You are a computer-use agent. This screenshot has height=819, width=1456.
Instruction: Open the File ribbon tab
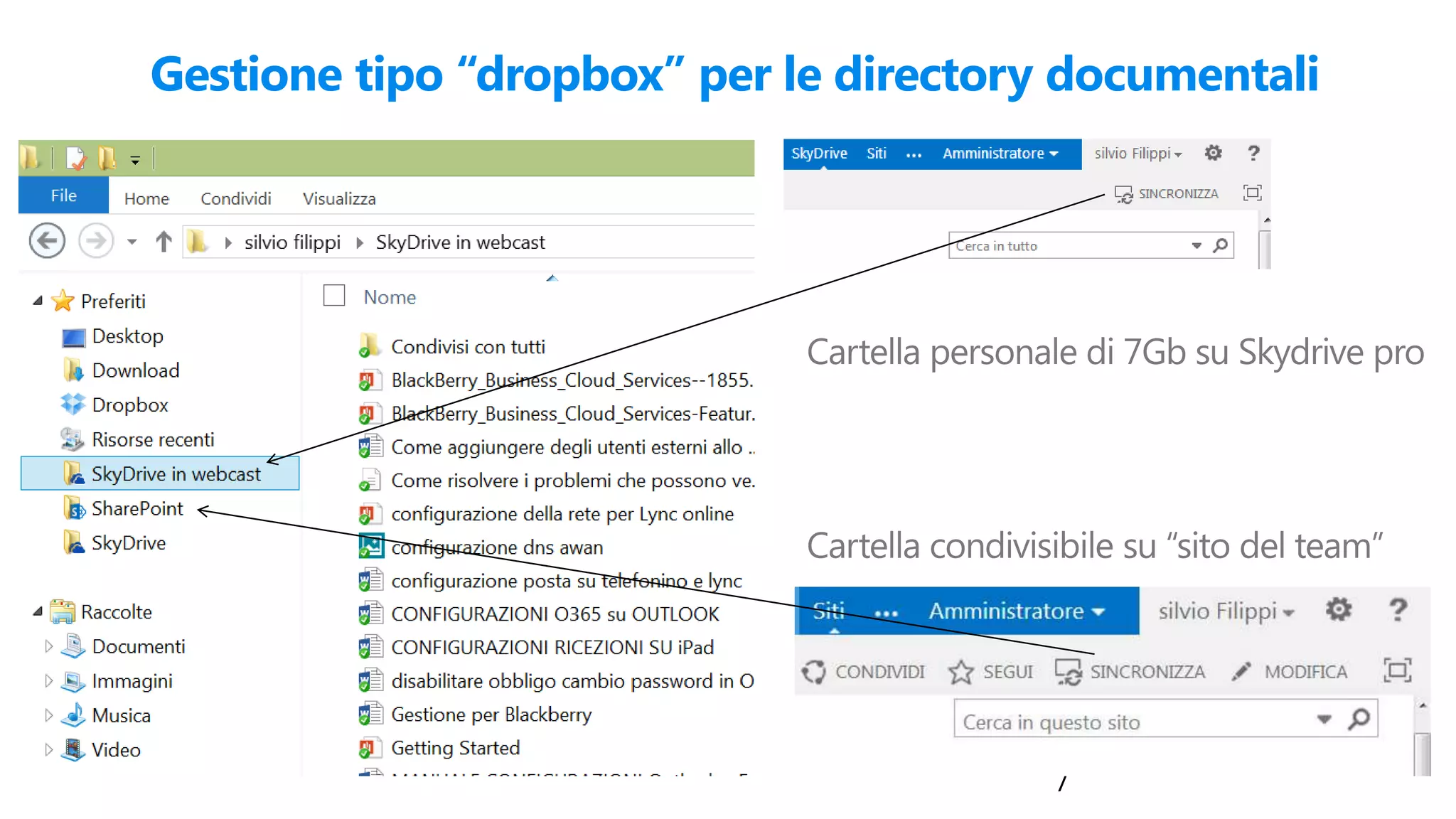click(63, 196)
